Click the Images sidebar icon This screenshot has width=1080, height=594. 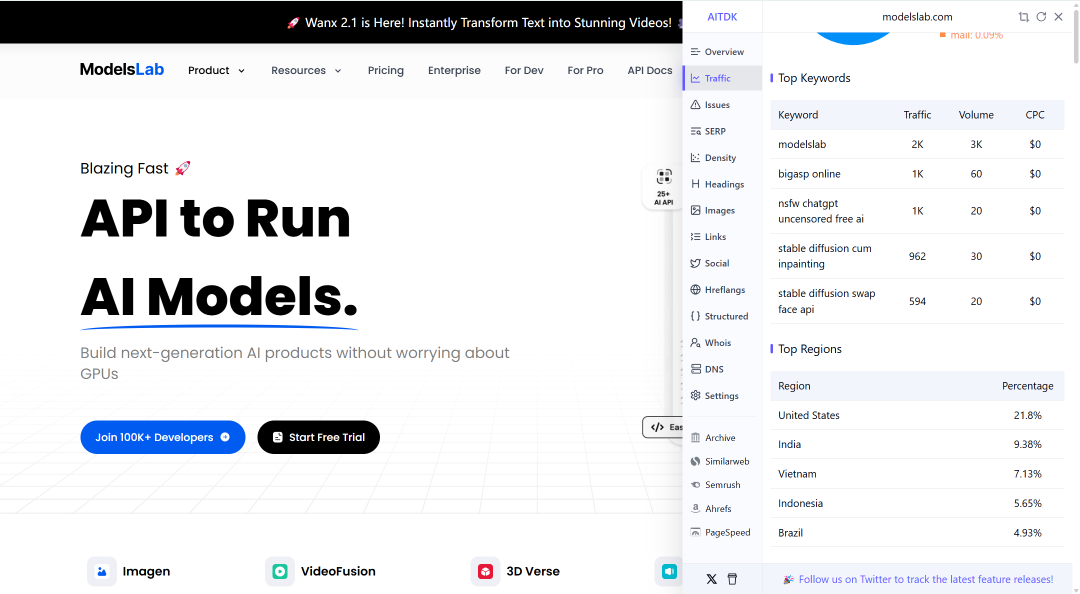(696, 210)
